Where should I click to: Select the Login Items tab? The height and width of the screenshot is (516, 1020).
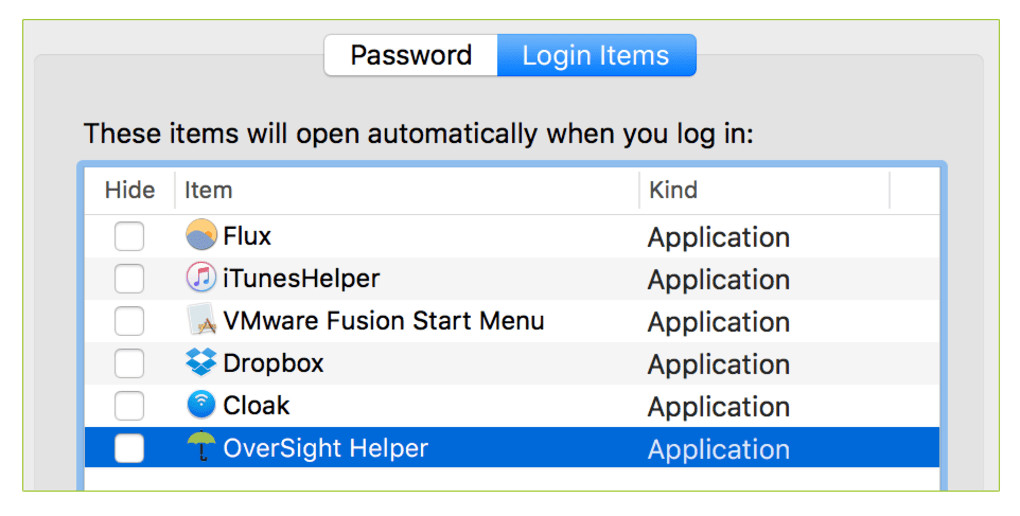point(596,55)
